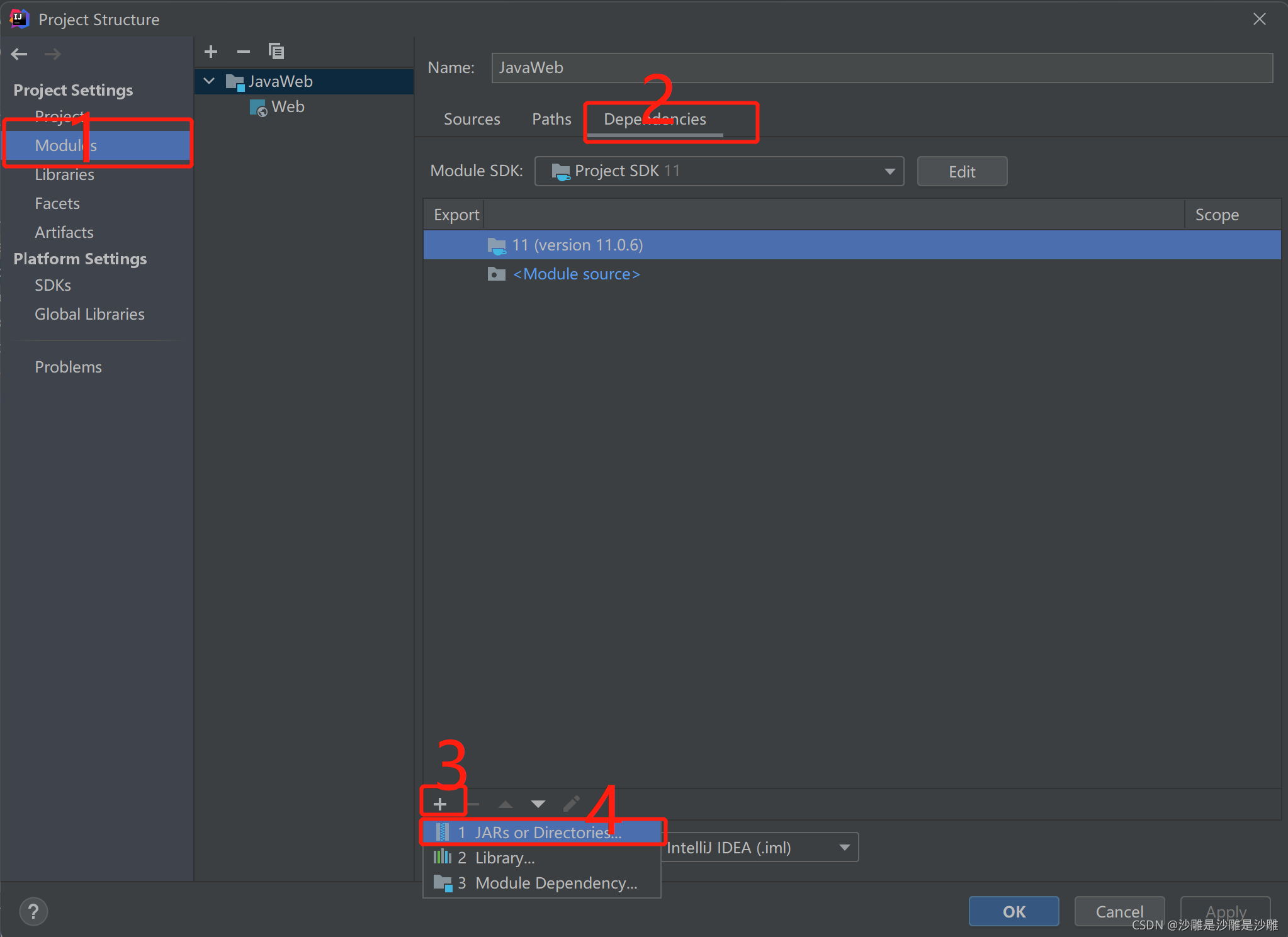Switch to the Sources tab
This screenshot has width=1288, height=937.
click(472, 119)
